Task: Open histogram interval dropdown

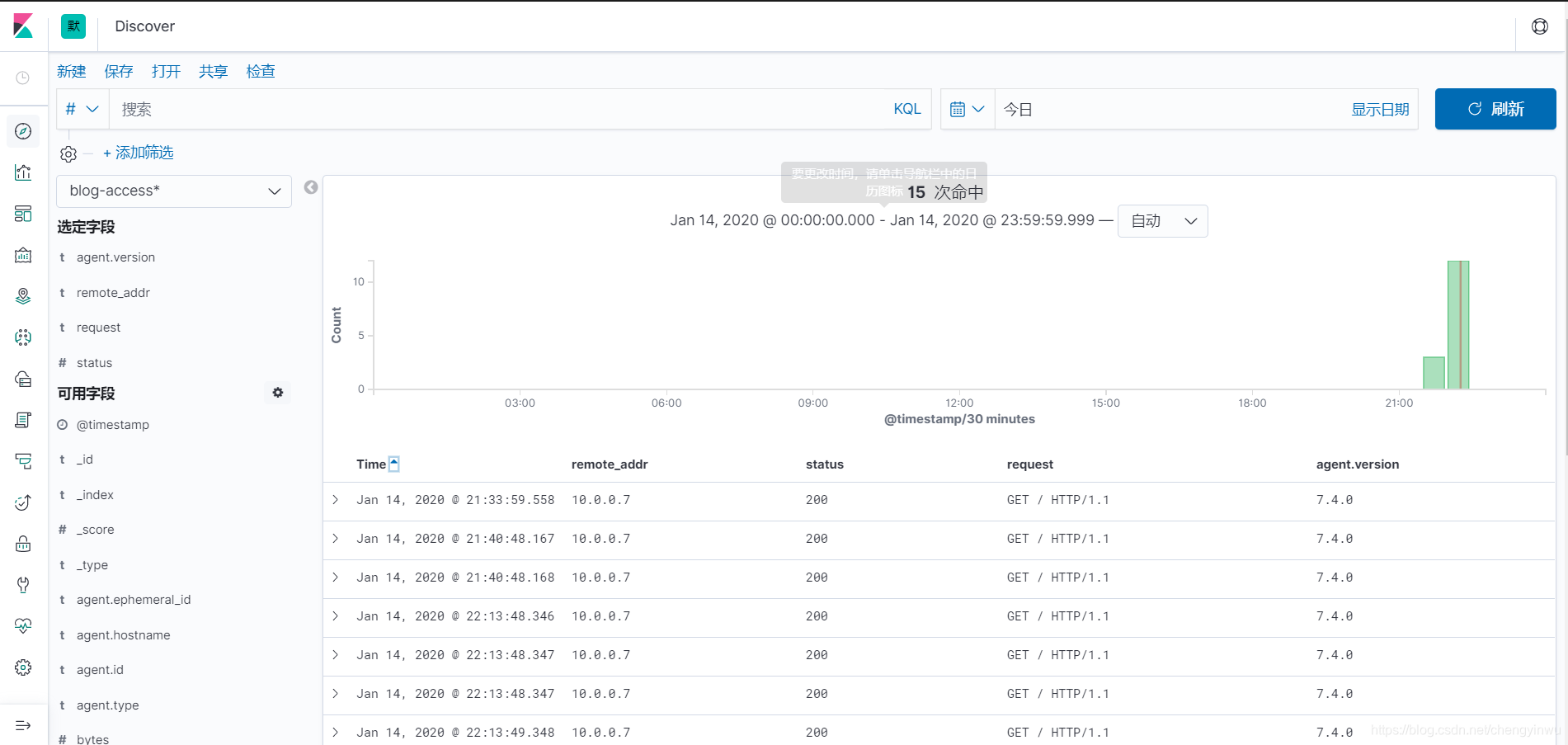Action: click(1163, 221)
